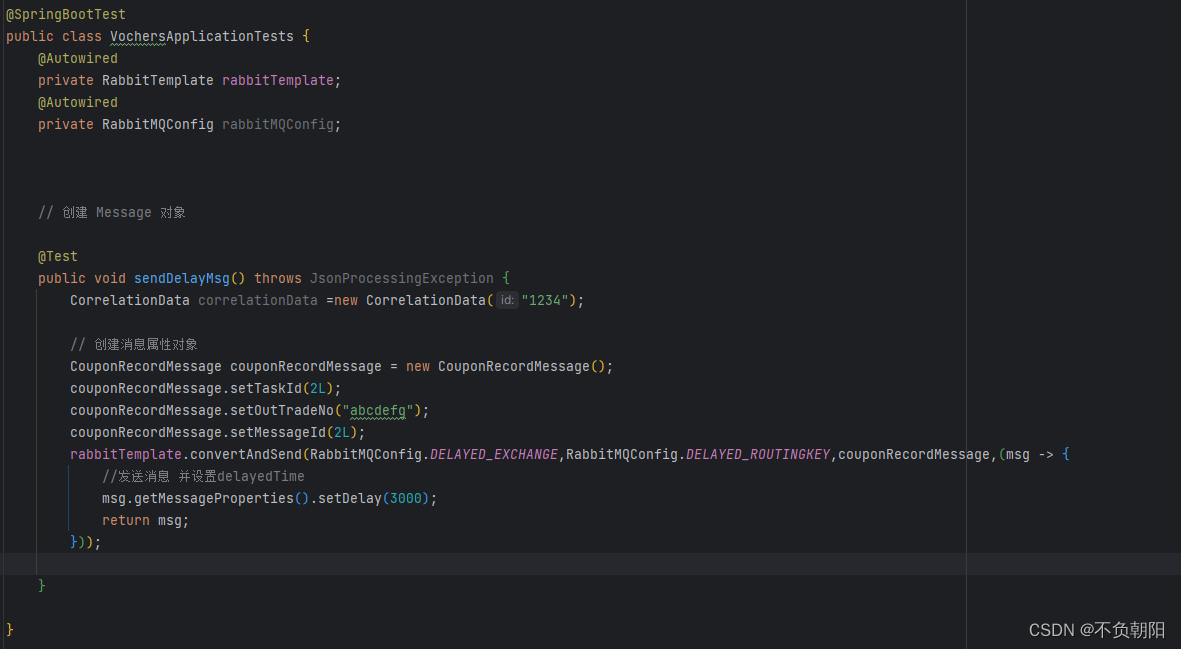This screenshot has width=1181, height=649.
Task: Click the convertAndSend method call
Action: (246, 454)
